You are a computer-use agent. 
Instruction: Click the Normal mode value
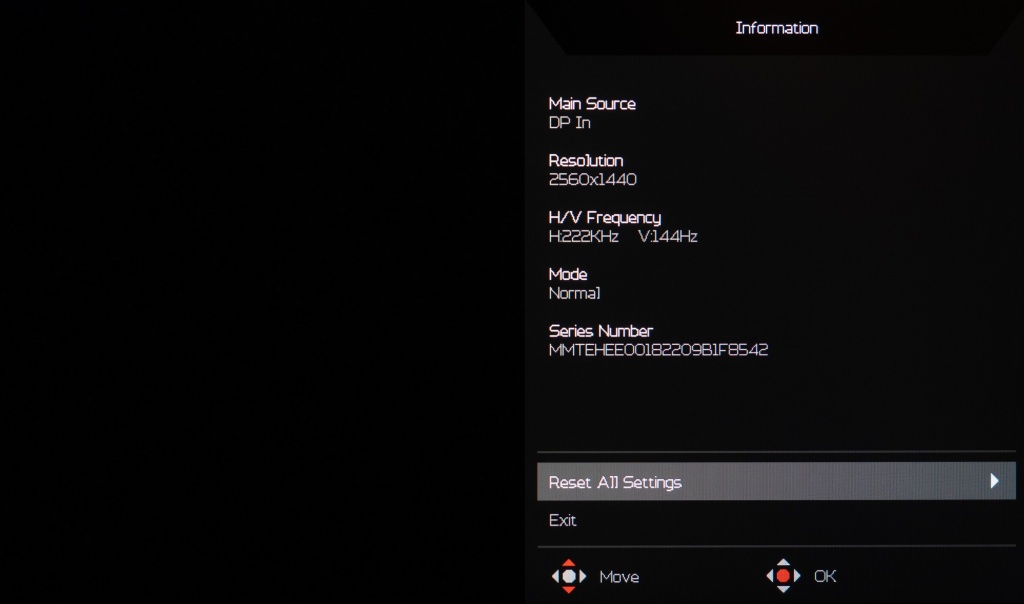(574, 293)
